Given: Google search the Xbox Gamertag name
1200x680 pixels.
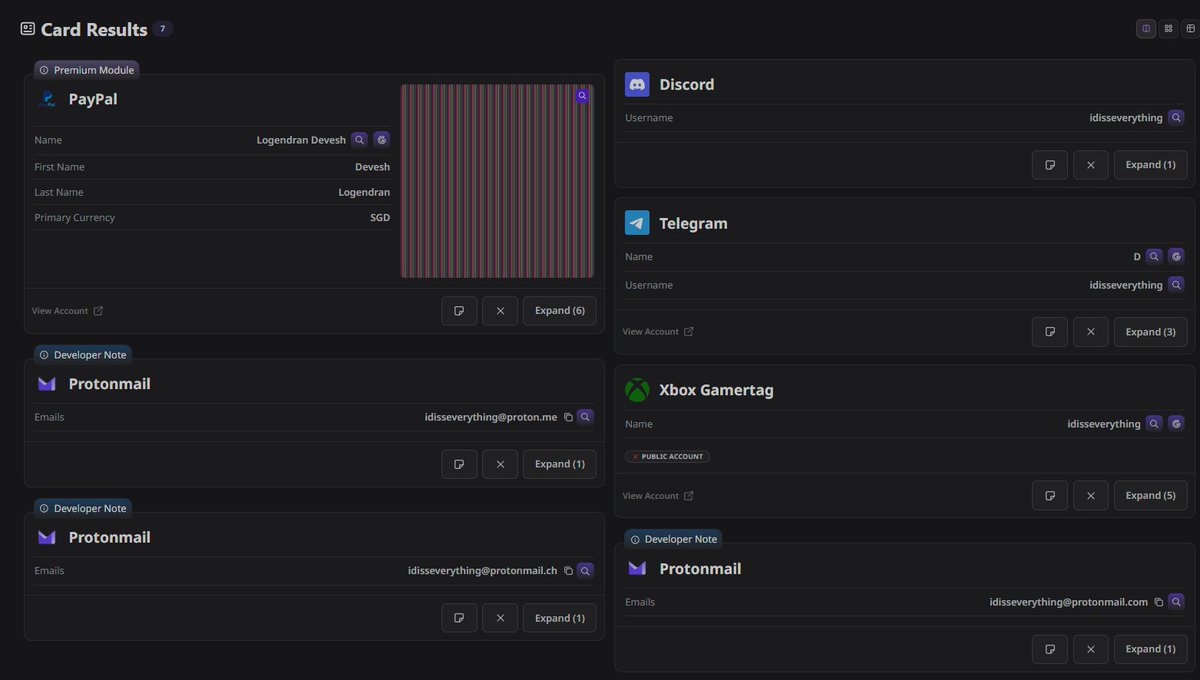Looking at the screenshot, I should (1176, 423).
